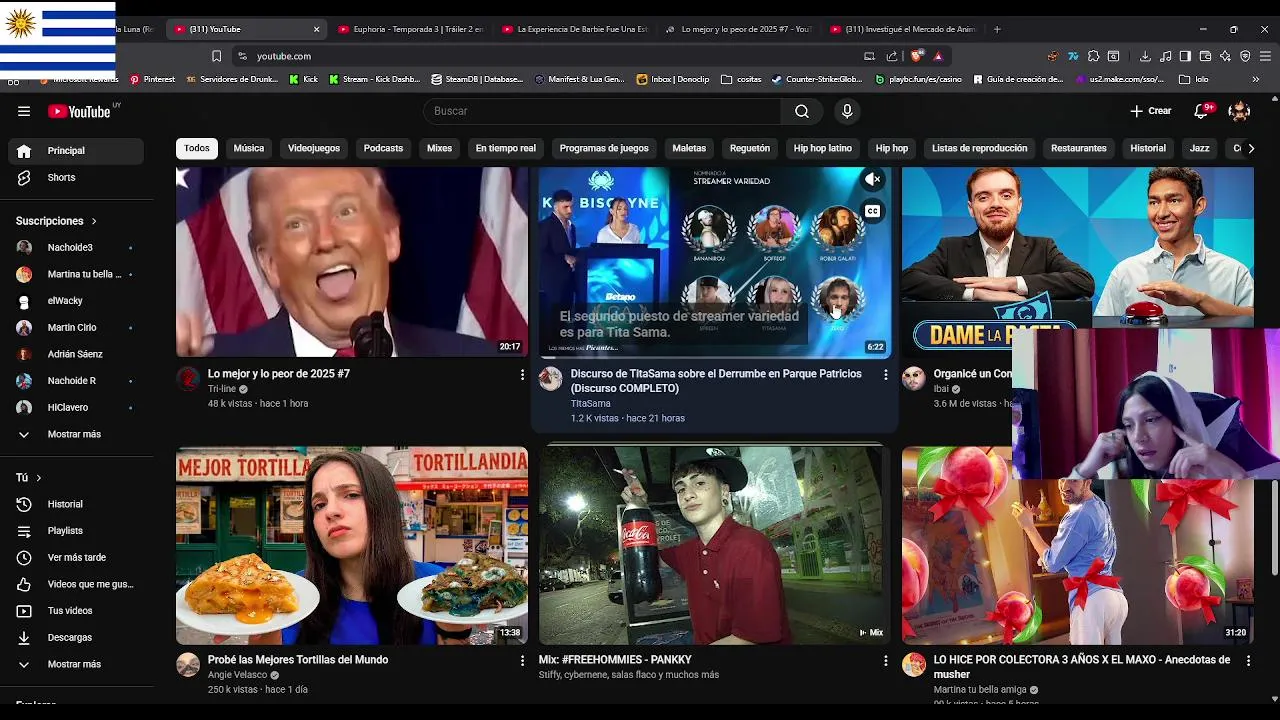Click the Buscar search field
The width and height of the screenshot is (1280, 720).
(x=603, y=111)
